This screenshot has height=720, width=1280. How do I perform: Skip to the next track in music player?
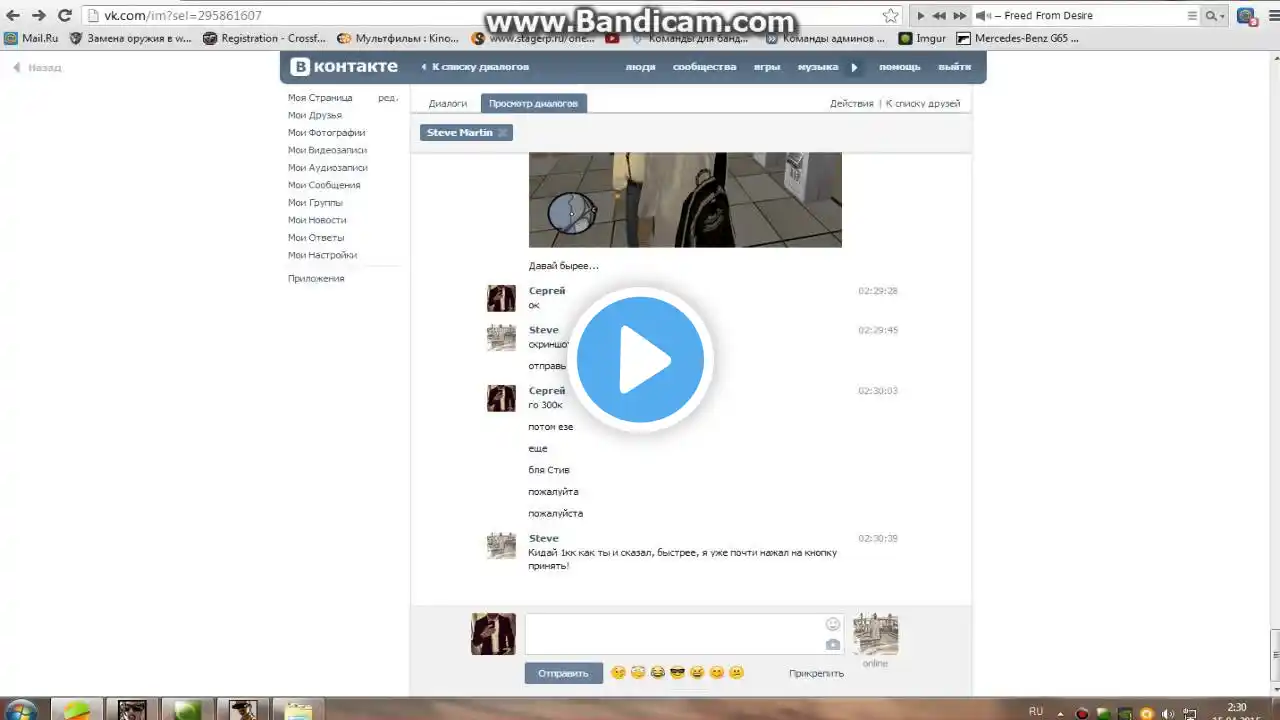coord(959,16)
